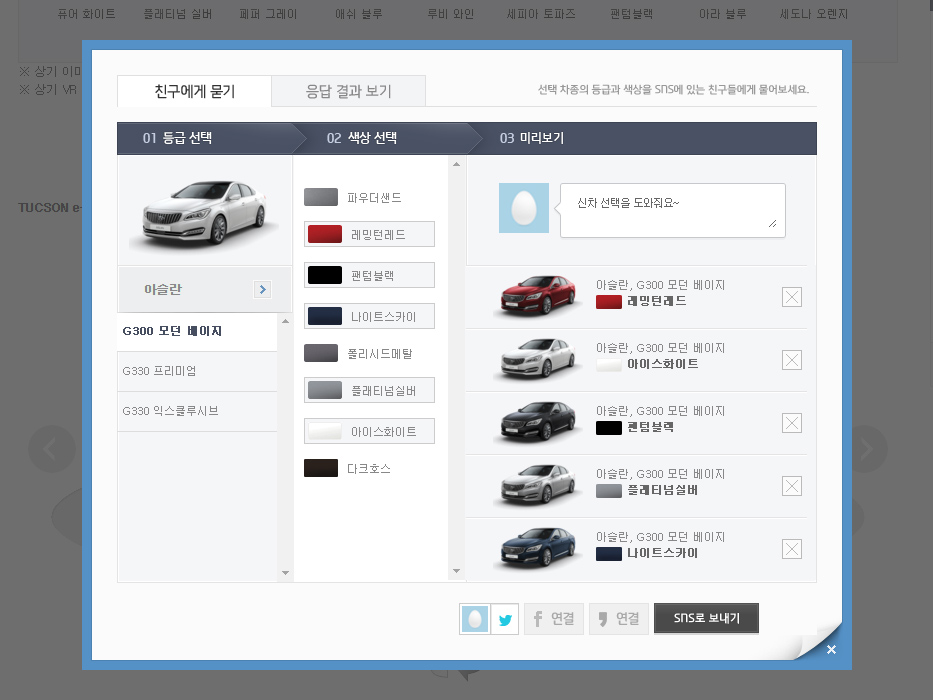The image size is (933, 700).
Task: Click the Twitter bird icon
Action: (505, 619)
